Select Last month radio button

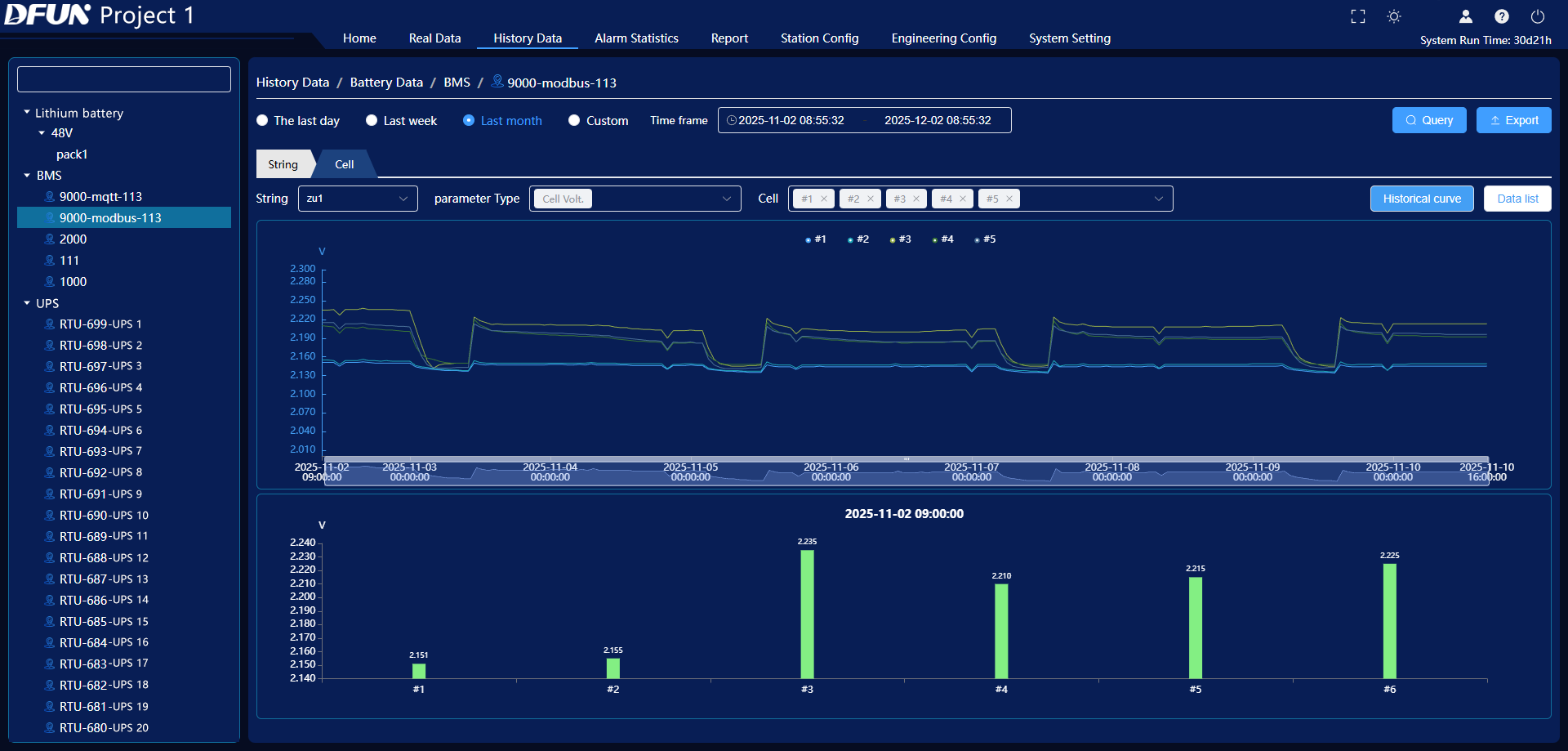(469, 120)
